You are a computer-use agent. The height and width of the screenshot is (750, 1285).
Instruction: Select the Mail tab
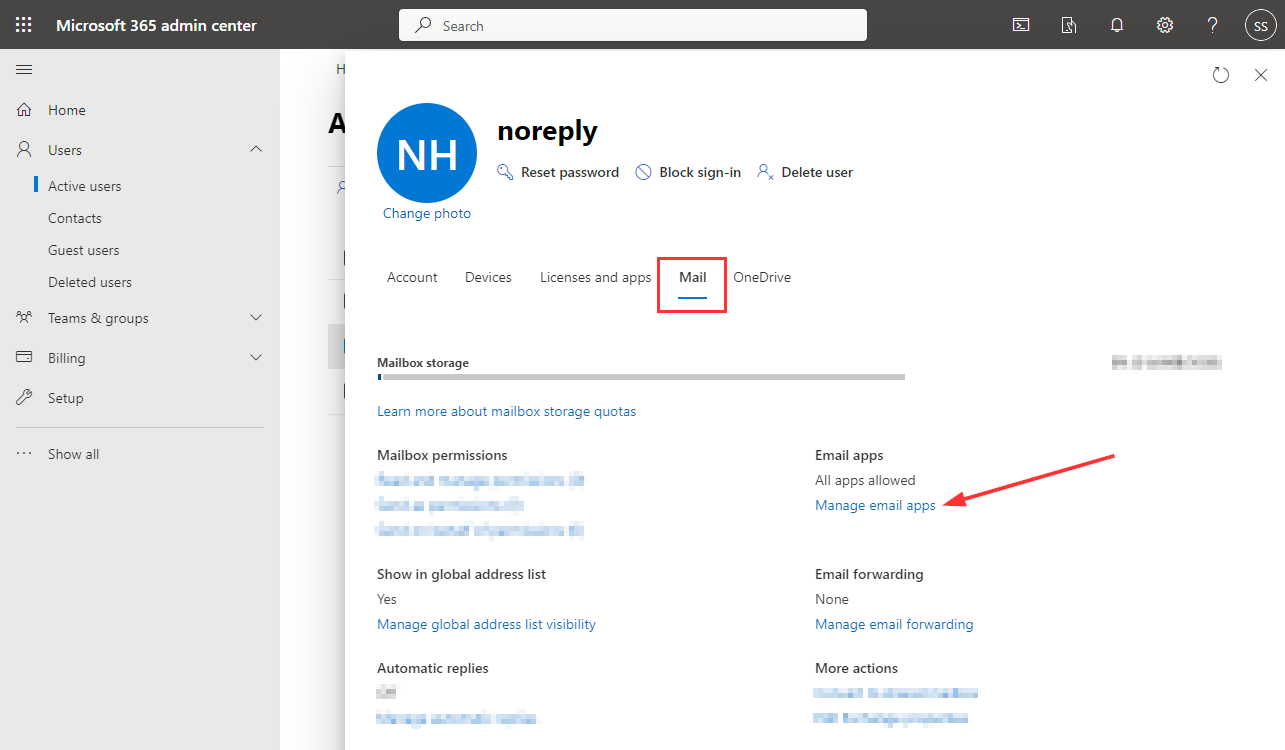[x=693, y=278]
